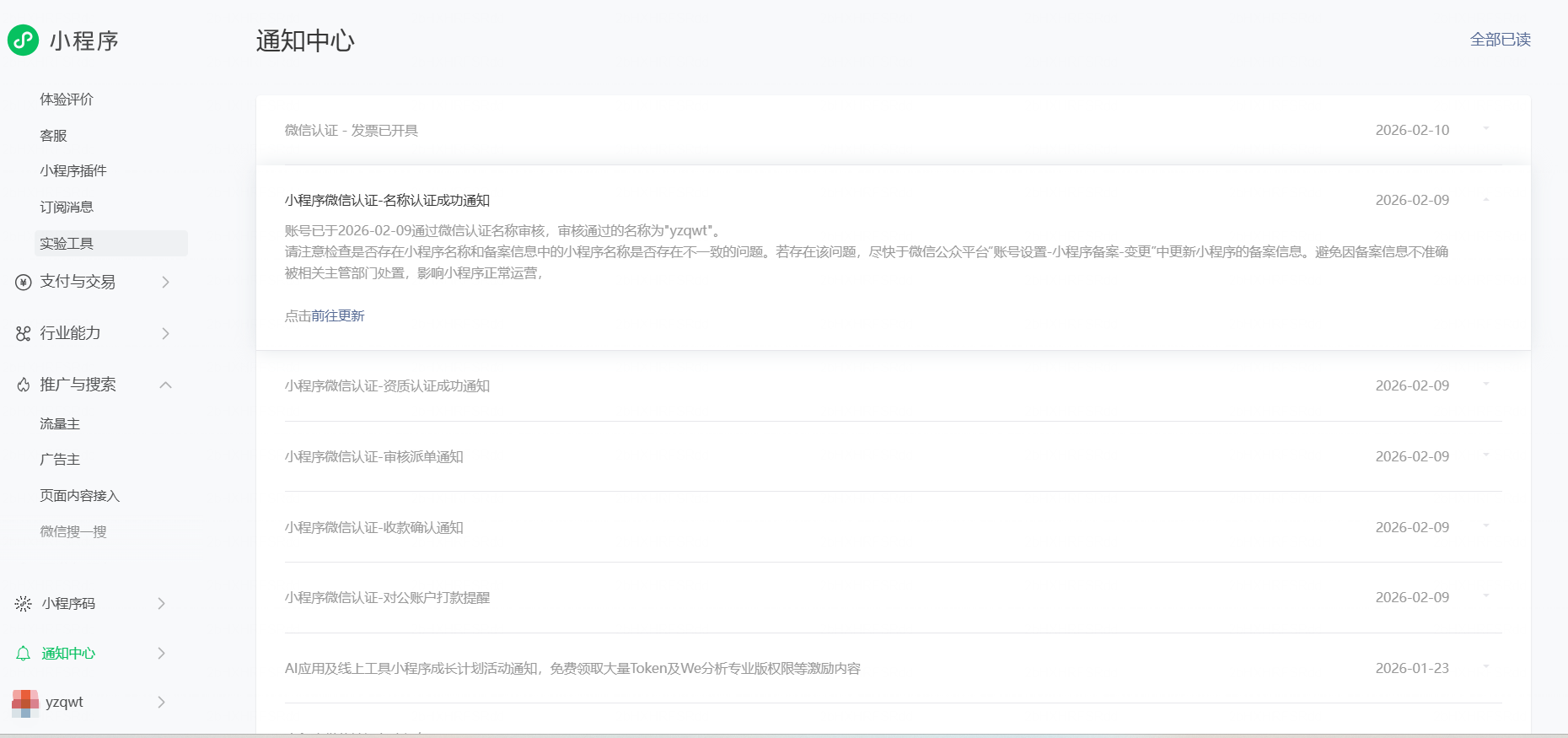This screenshot has height=738, width=1568.
Task: Open the 小程序微信认证-收款确认通知 notification
Action: click(x=374, y=528)
